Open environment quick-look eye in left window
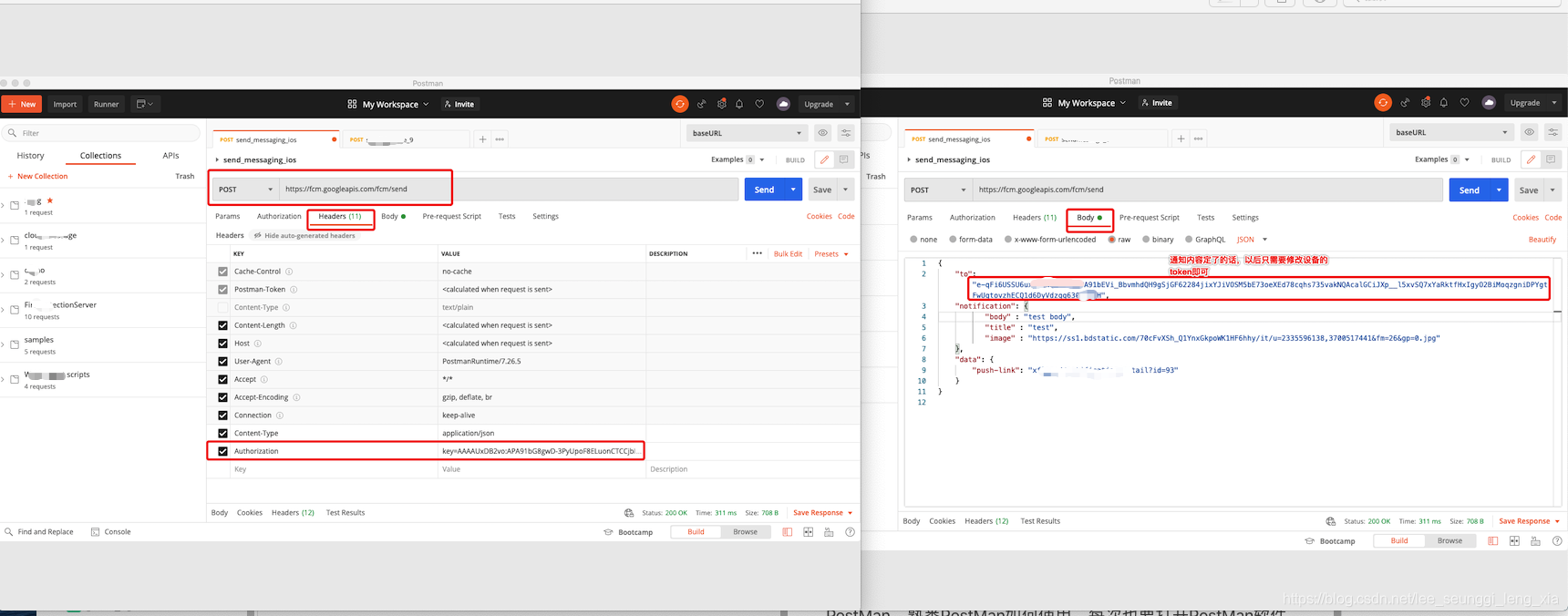 [822, 133]
